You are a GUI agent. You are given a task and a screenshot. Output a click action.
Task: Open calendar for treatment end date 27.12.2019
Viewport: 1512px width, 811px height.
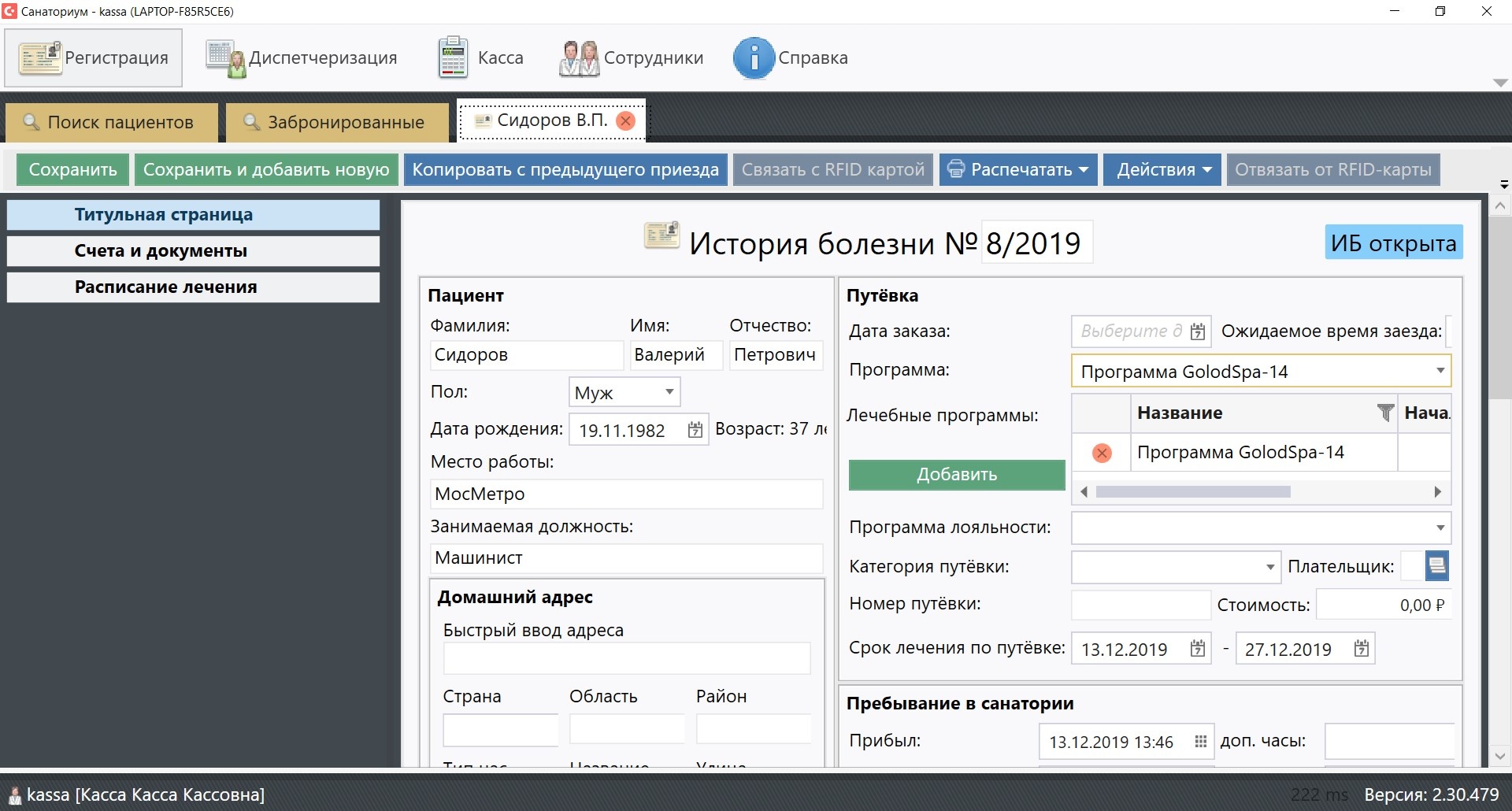point(1361,649)
